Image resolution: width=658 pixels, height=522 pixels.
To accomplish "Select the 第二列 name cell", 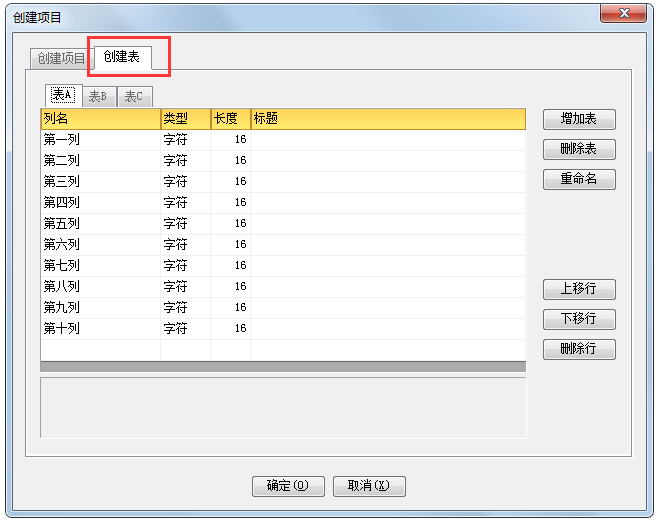I will point(101,161).
